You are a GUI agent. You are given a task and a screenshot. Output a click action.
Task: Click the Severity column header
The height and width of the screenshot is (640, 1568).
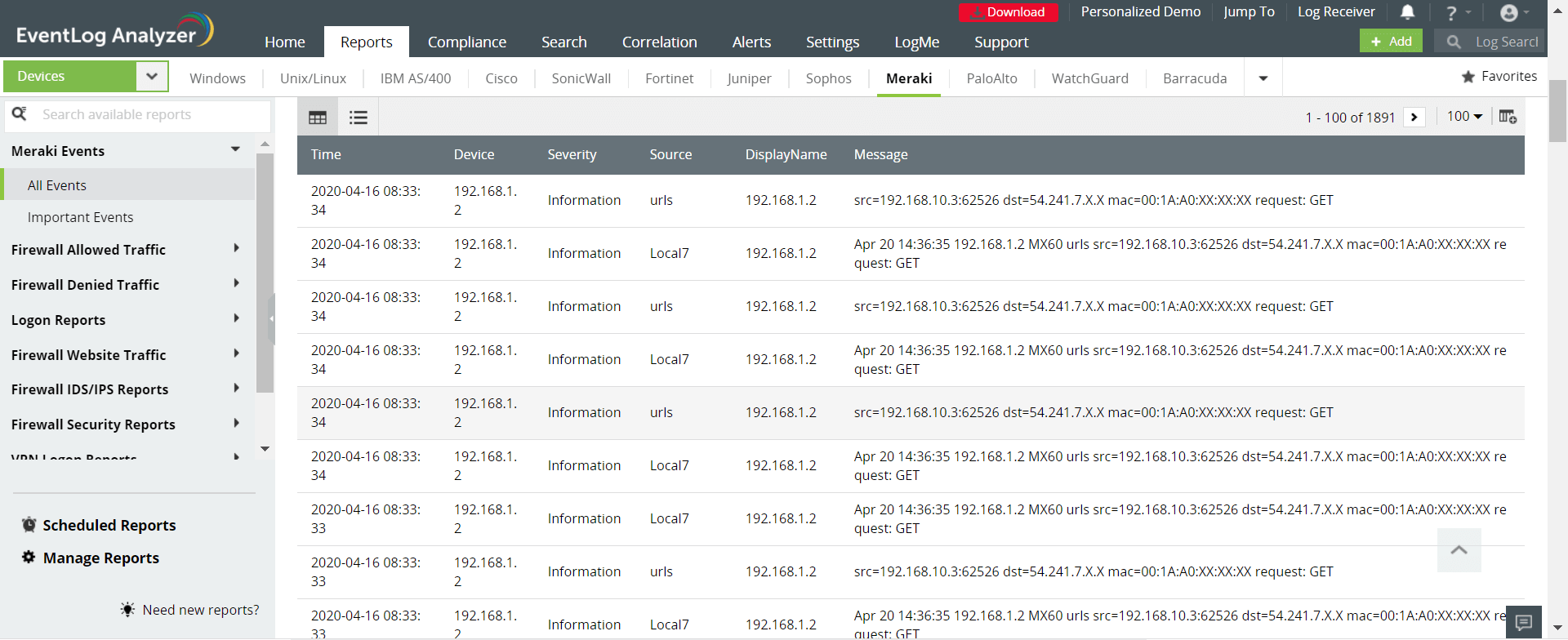pos(572,154)
